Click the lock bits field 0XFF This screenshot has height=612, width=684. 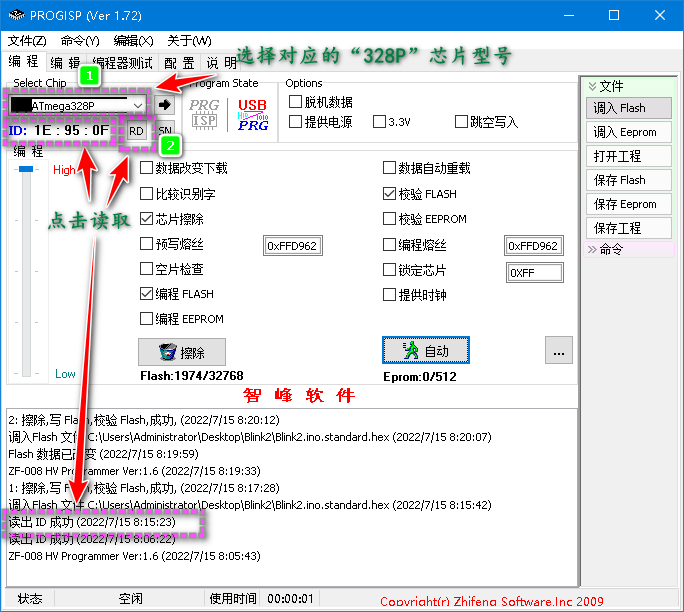535,273
